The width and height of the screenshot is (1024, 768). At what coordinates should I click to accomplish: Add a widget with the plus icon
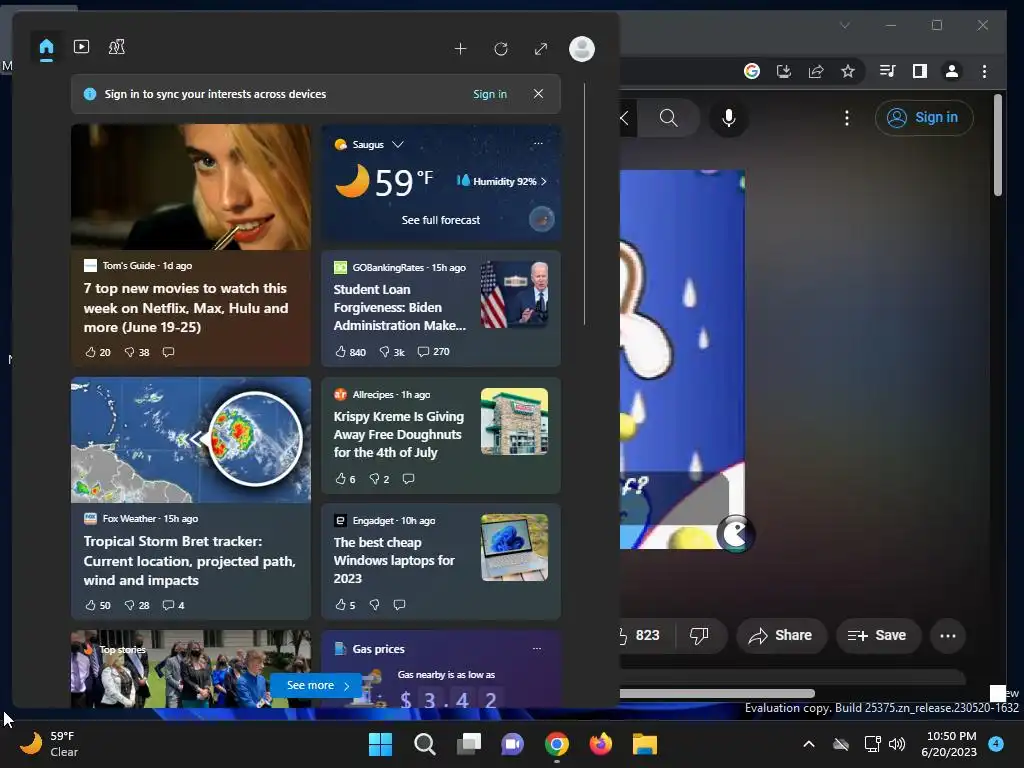point(460,49)
